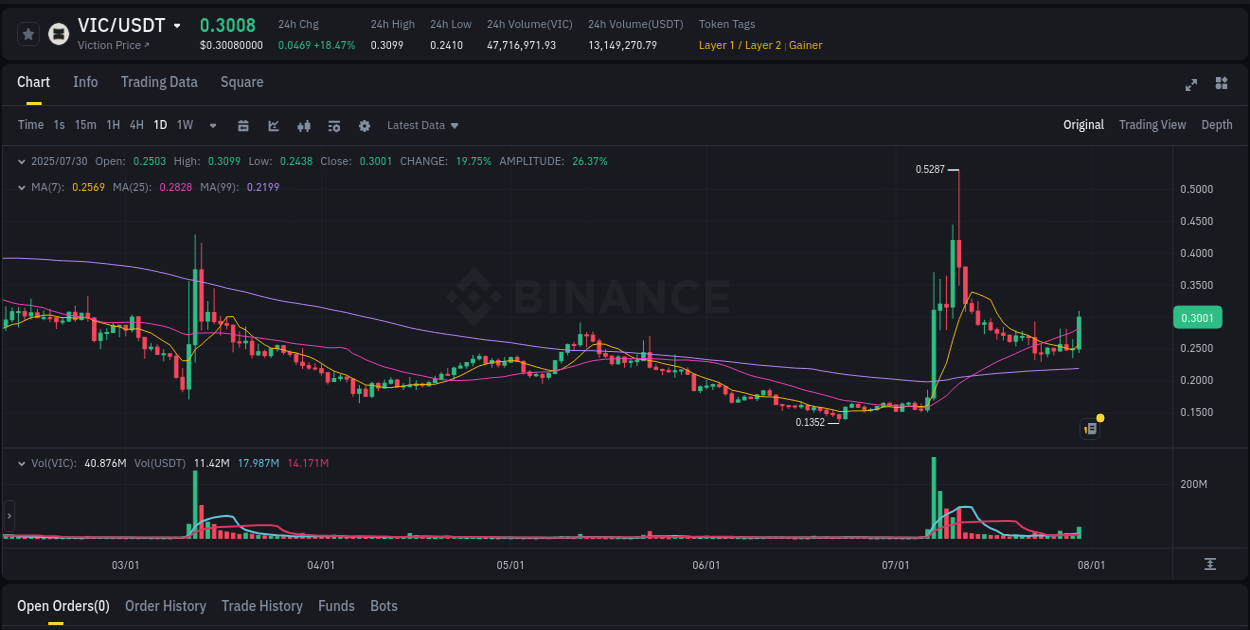The height and width of the screenshot is (630, 1250).
Task: Collapse the MA indicator row with its chevron
Action: click(x=21, y=187)
